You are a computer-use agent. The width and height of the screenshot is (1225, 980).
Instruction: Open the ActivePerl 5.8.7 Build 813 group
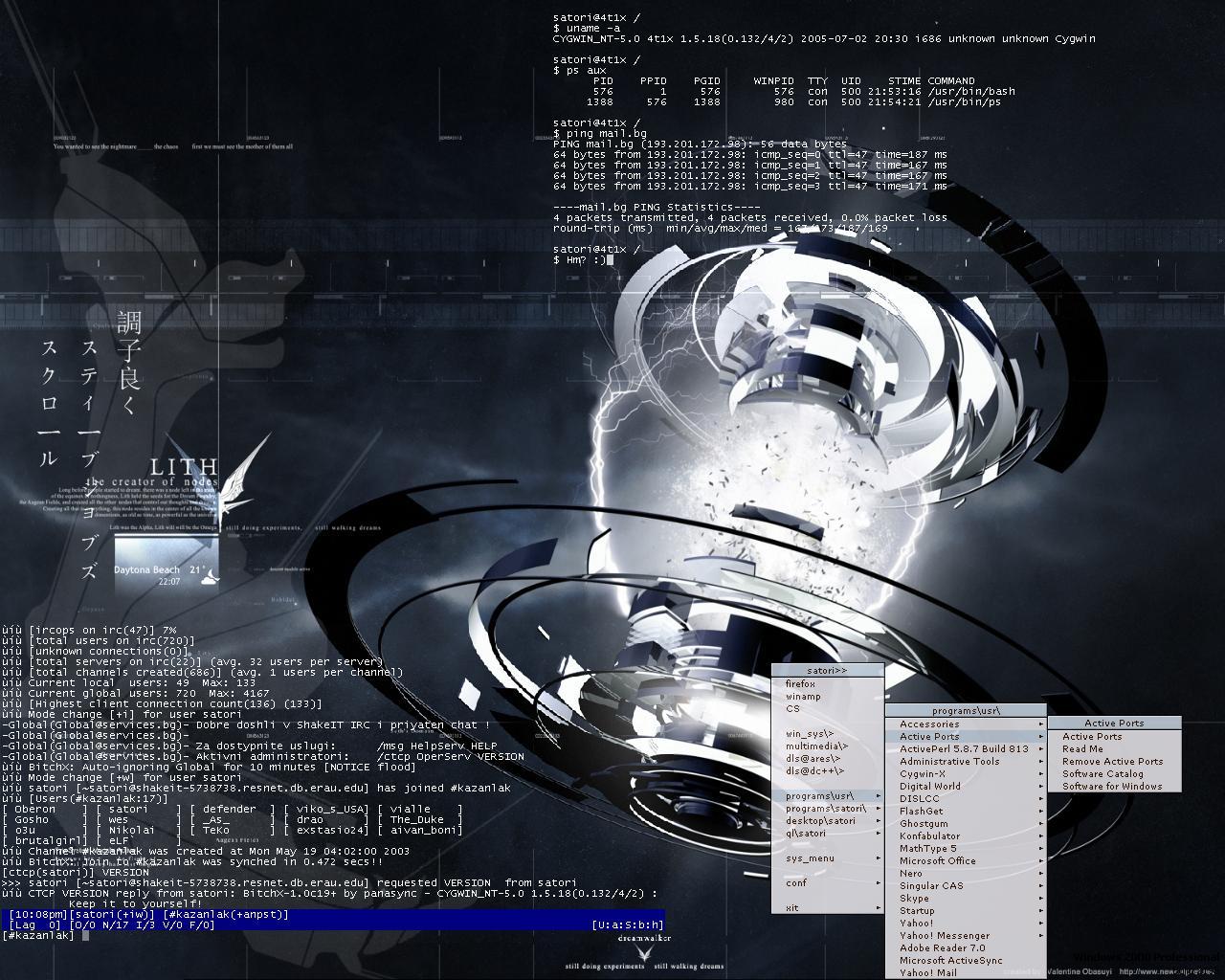(964, 749)
